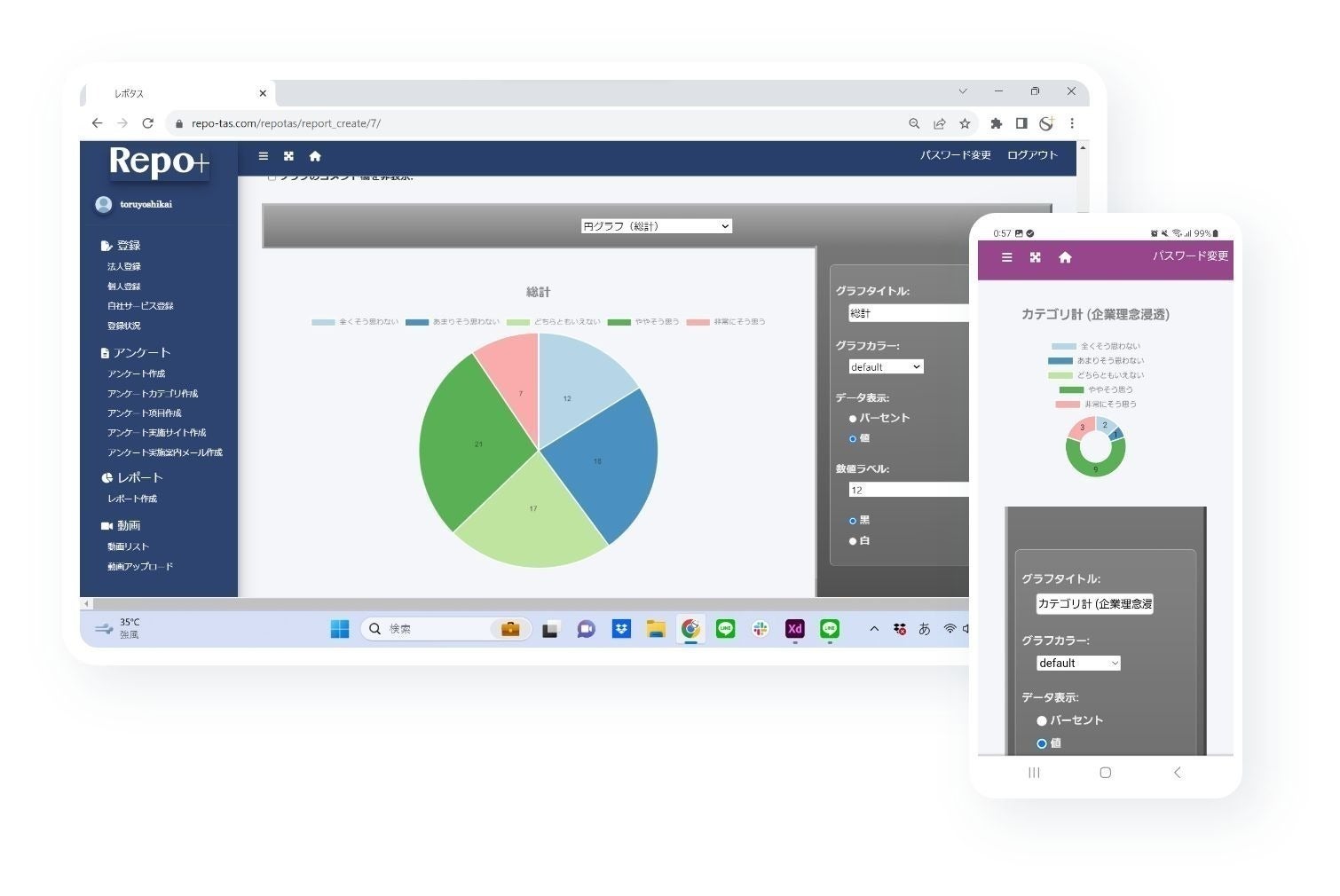Open アンケート作成 in the sidebar
1340x896 pixels.
(x=136, y=373)
